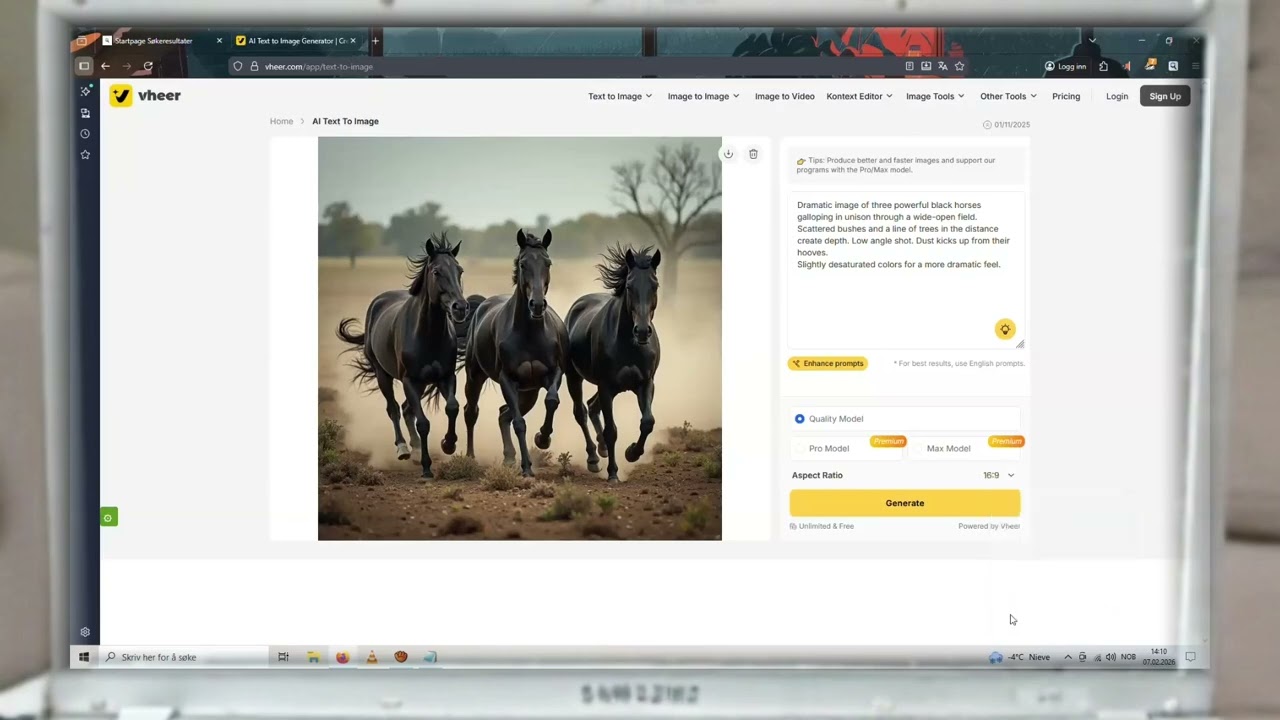Click the weather -4°C Nieve widget
The width and height of the screenshot is (1280, 720).
1020,657
